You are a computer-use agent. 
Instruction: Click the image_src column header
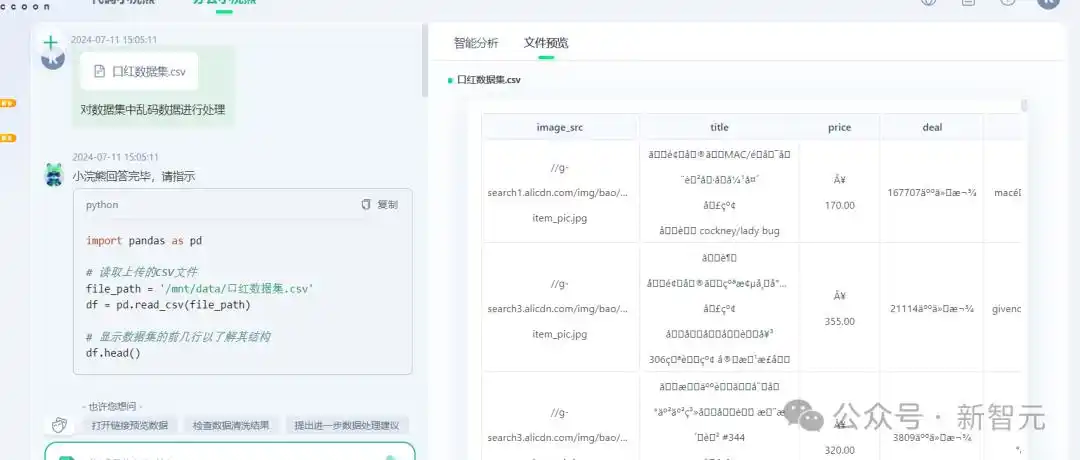pos(559,127)
